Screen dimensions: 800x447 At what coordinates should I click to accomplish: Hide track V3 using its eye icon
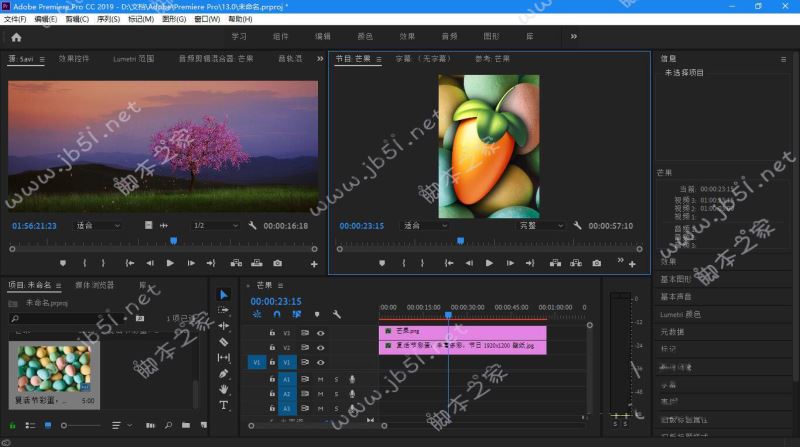click(x=321, y=331)
